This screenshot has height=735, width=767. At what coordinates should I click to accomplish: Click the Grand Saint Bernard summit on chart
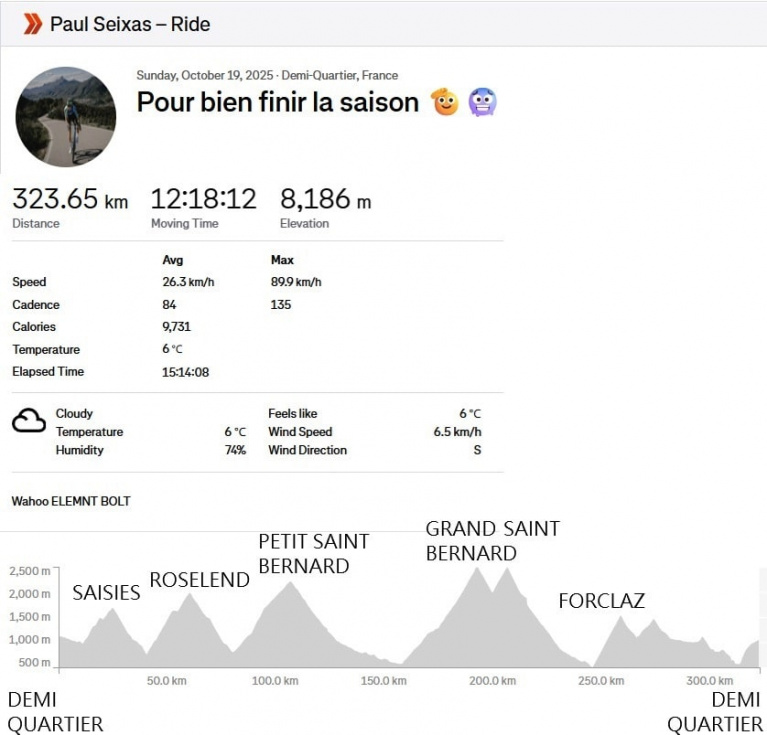click(476, 569)
